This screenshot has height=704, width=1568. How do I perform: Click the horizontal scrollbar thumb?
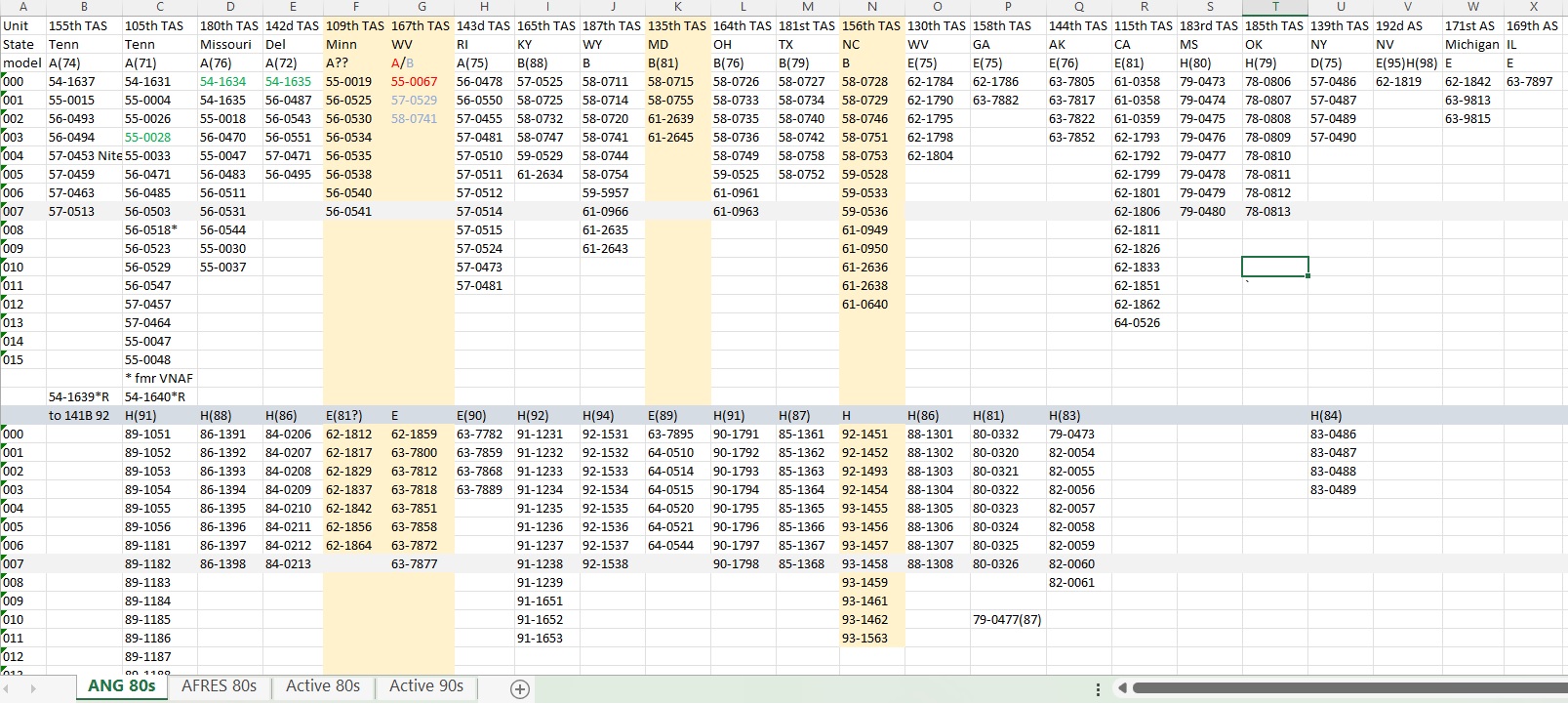(x=1350, y=688)
